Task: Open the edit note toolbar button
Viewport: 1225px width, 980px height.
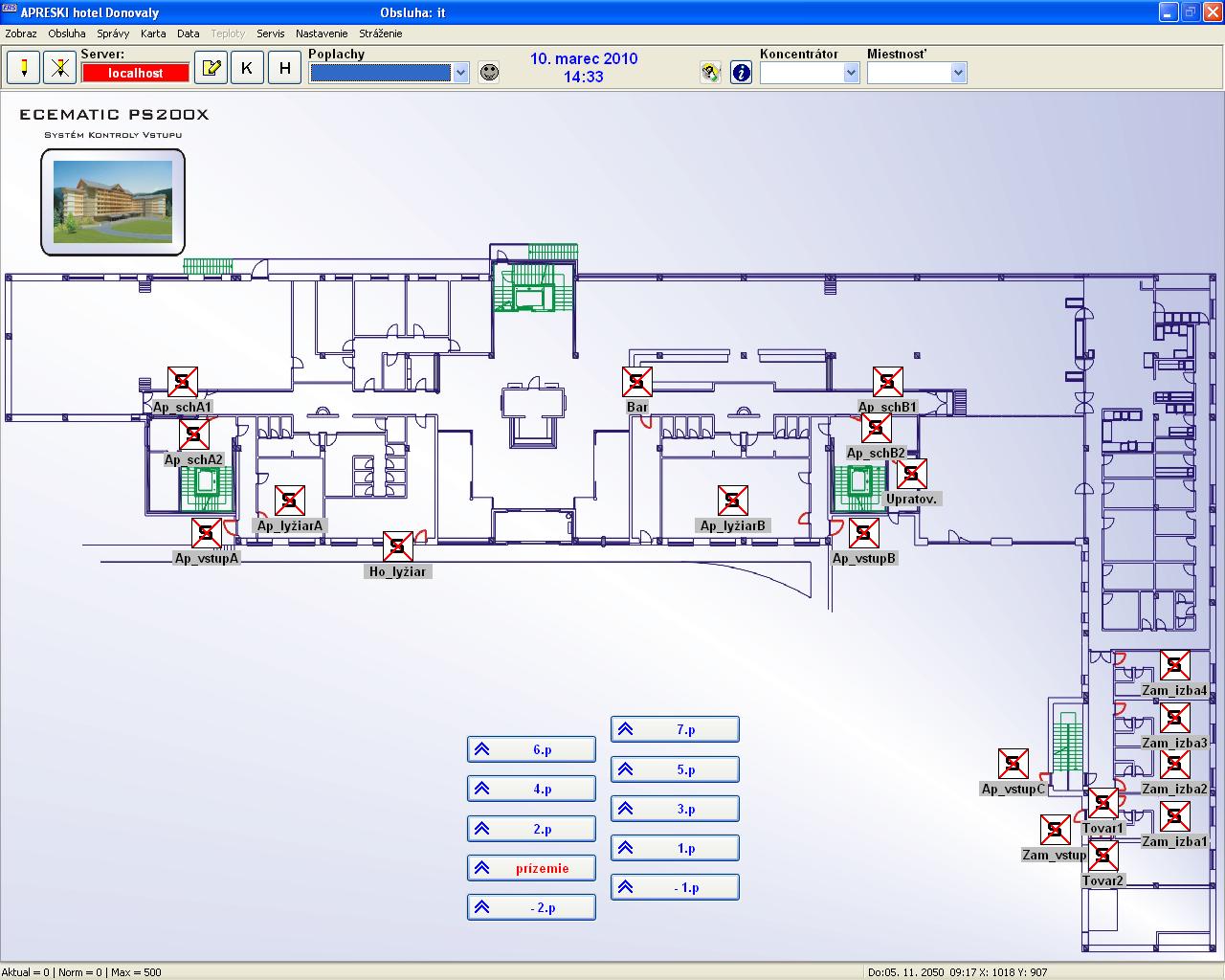Action: tap(211, 68)
